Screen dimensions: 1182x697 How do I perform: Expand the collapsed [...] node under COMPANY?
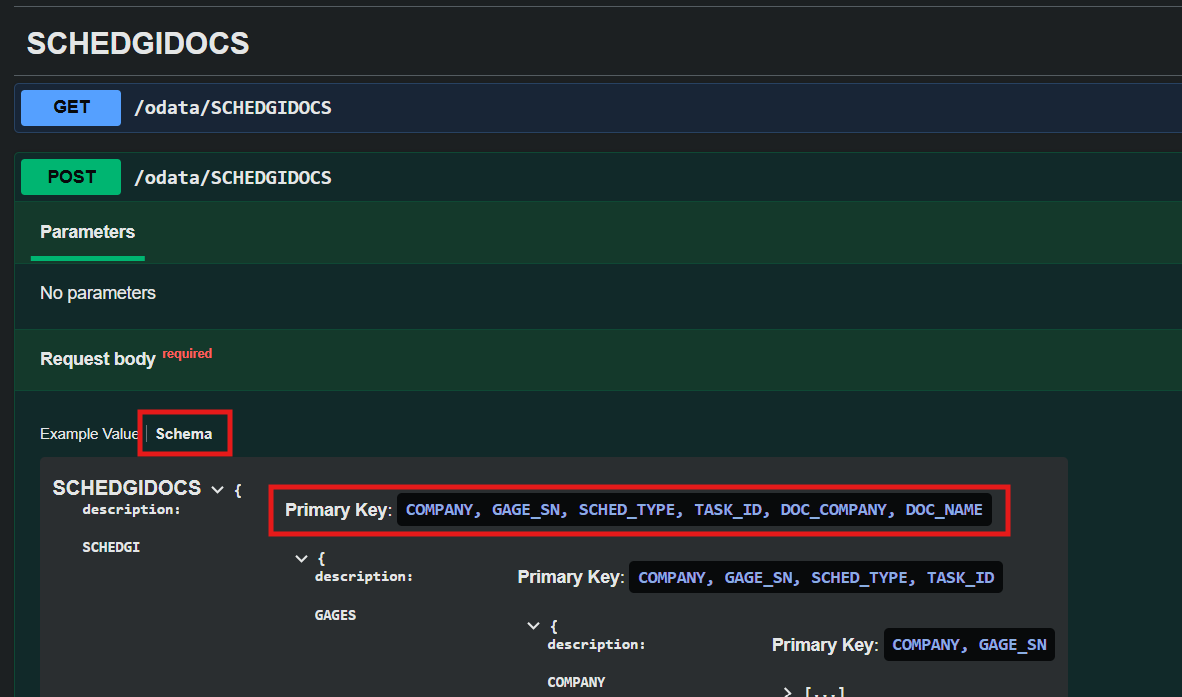(x=788, y=692)
